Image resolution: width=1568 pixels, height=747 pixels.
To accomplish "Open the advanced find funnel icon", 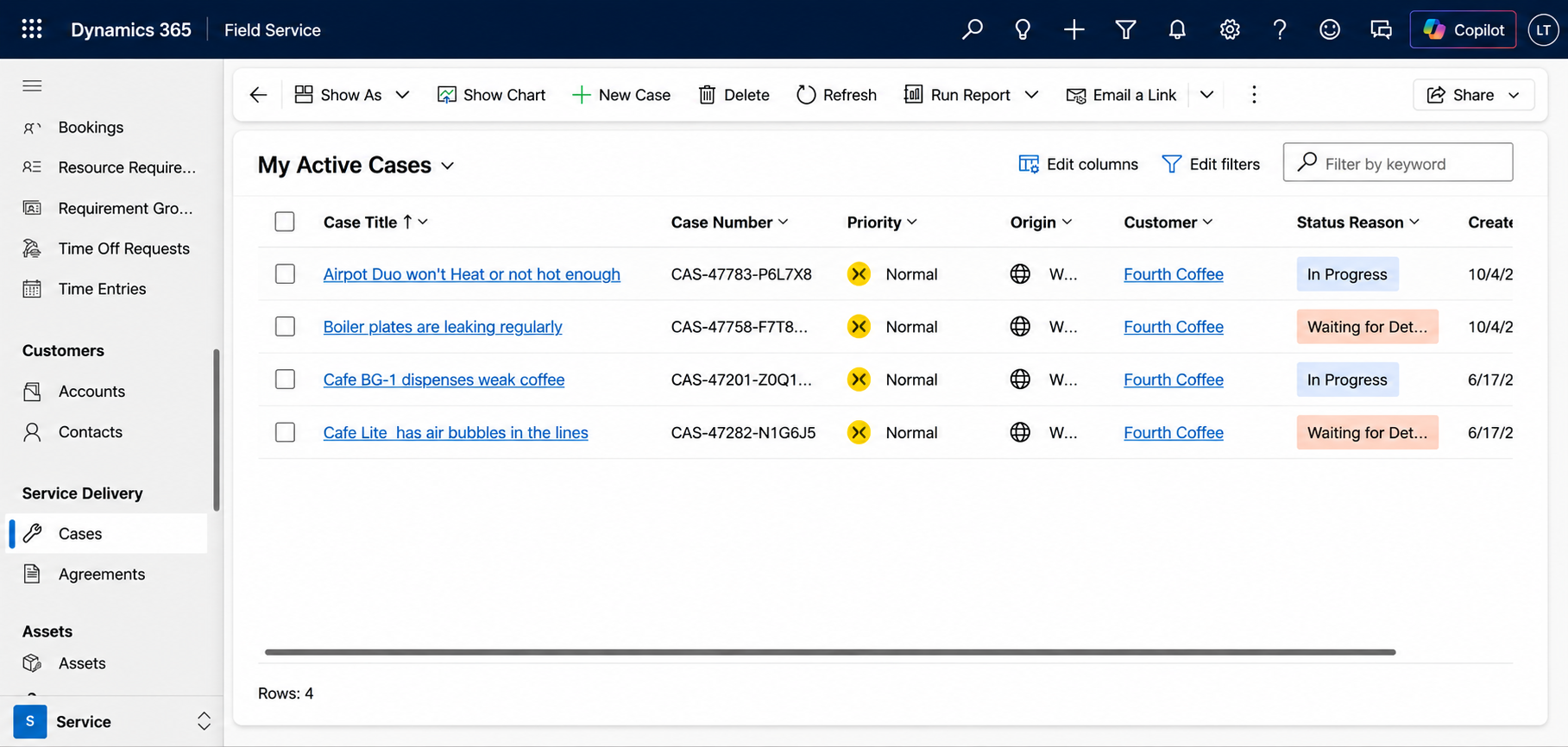I will [1125, 29].
